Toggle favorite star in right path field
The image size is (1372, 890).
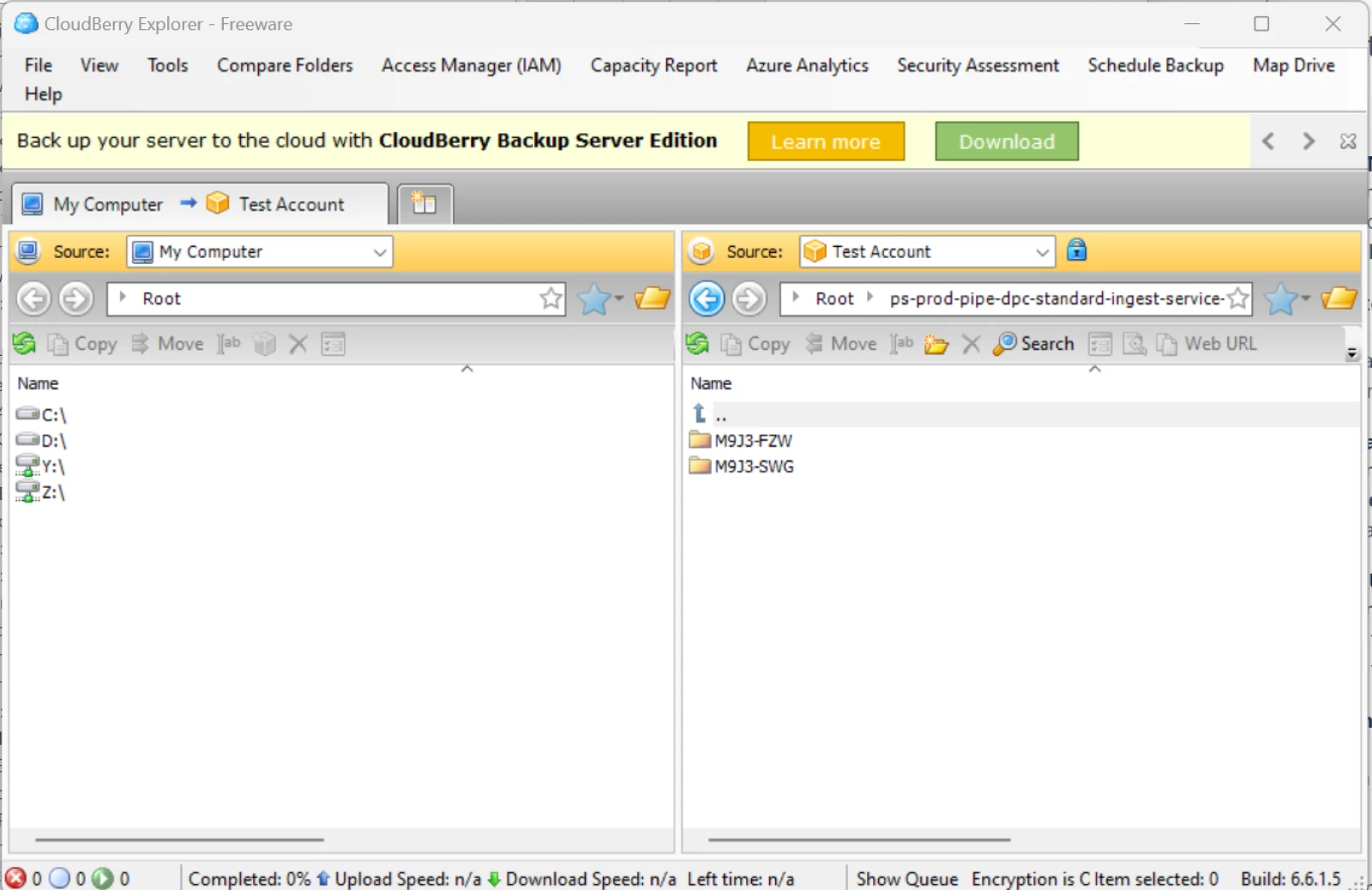tap(1237, 298)
